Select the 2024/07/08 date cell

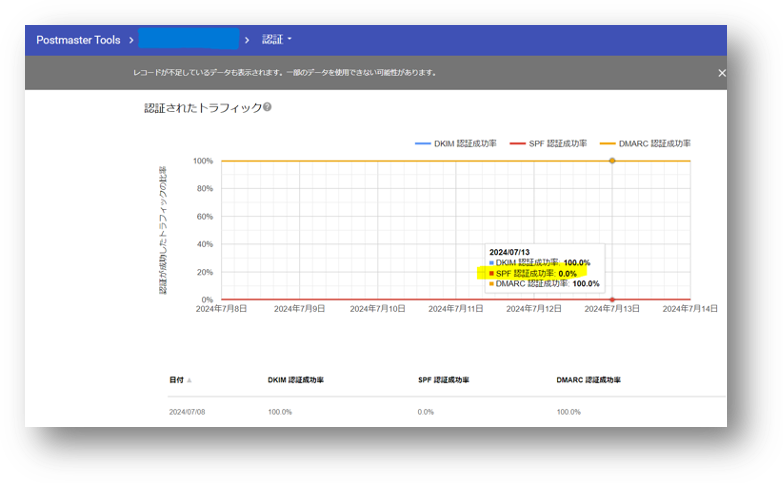[x=187, y=412]
